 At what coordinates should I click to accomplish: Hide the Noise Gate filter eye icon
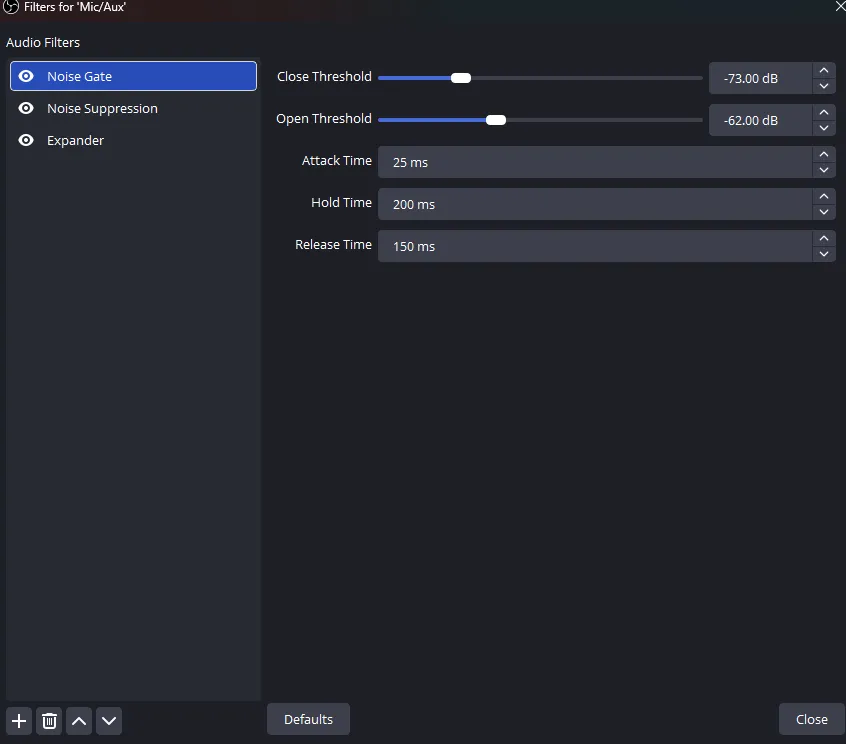tap(26, 76)
